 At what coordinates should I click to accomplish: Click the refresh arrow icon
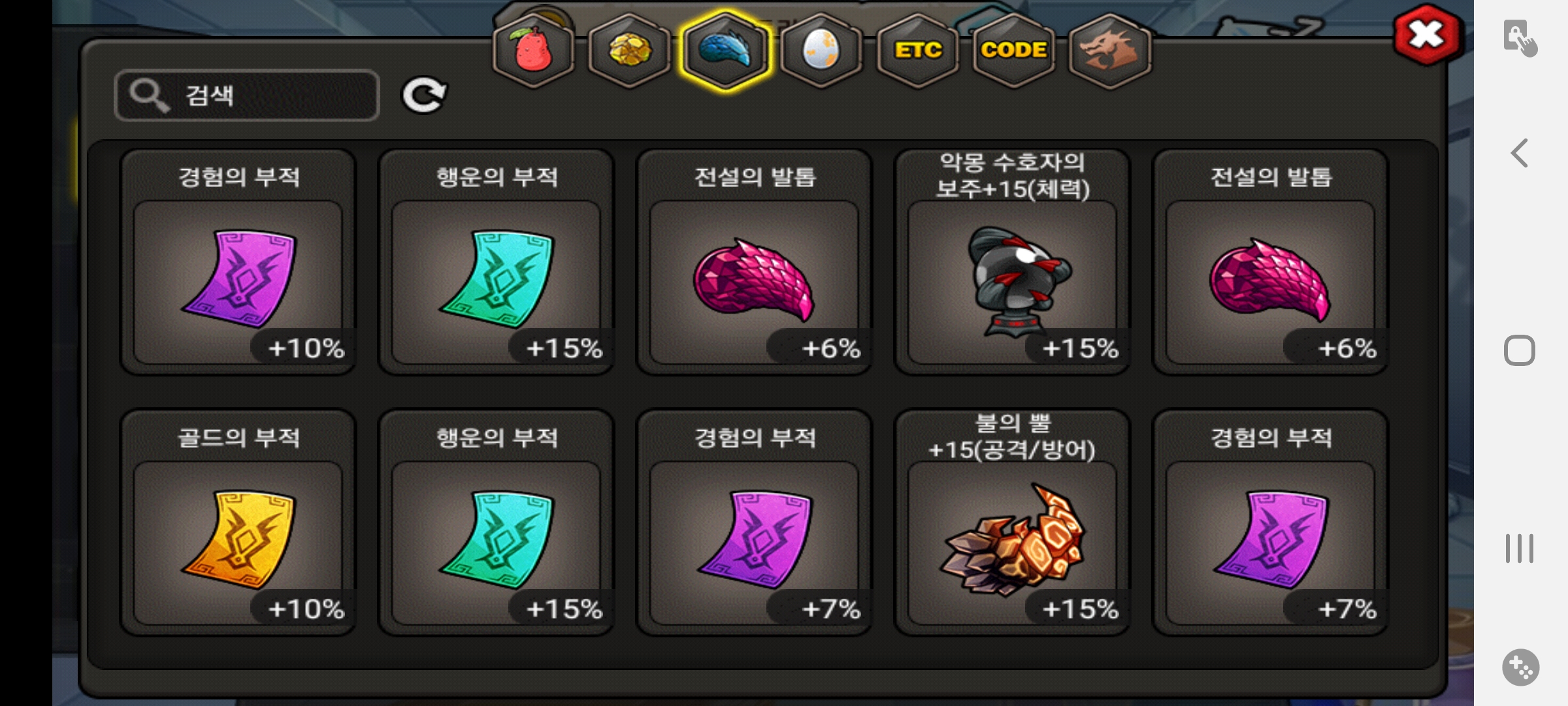424,95
